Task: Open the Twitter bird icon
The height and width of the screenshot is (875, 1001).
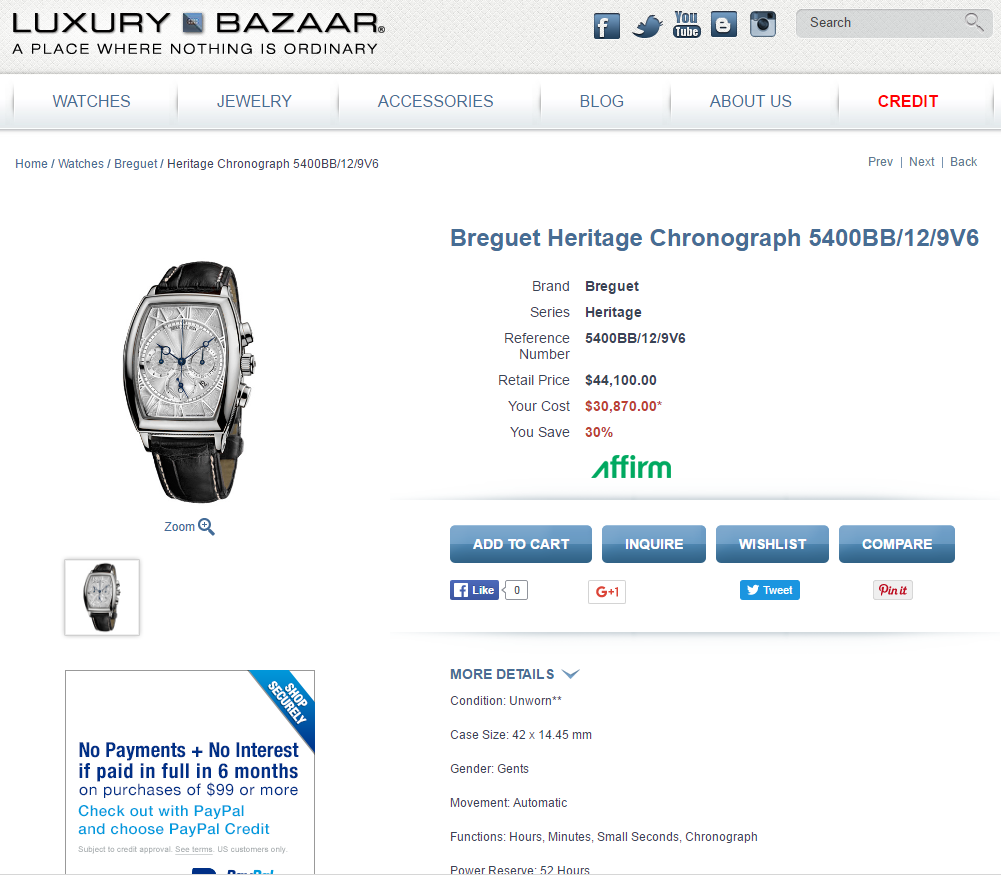Action: [647, 26]
